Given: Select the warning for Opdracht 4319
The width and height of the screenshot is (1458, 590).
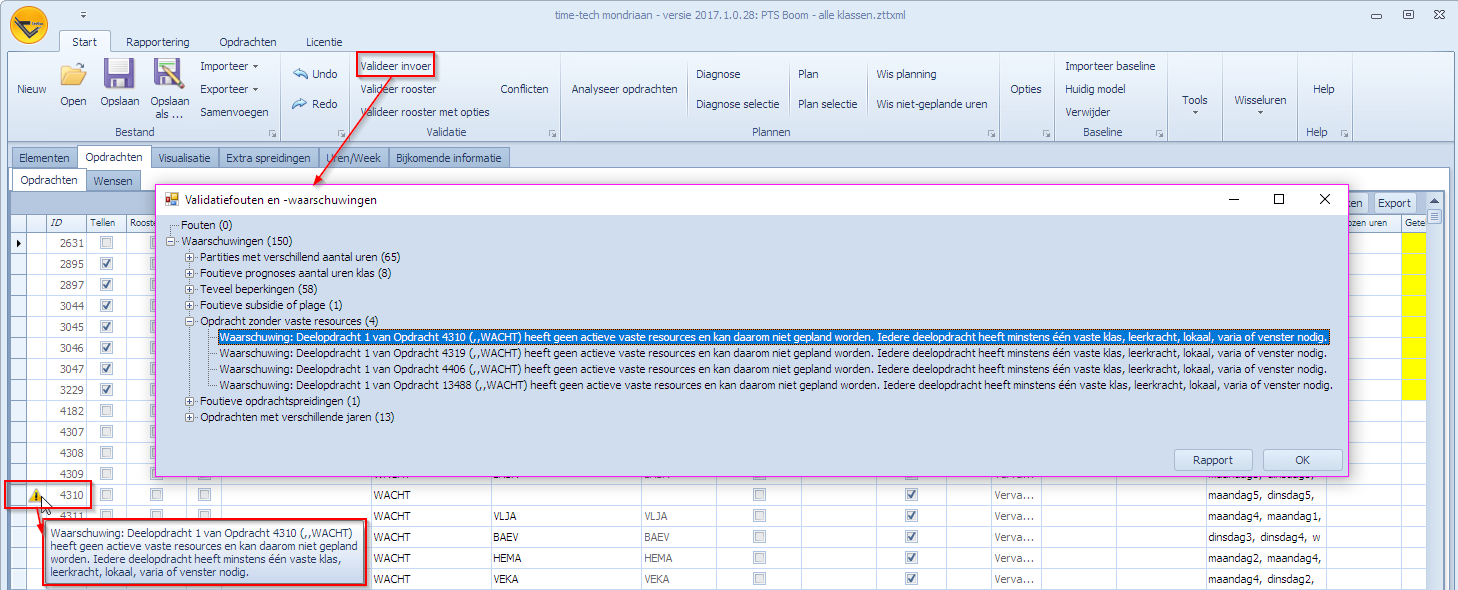Looking at the screenshot, I should (x=773, y=353).
